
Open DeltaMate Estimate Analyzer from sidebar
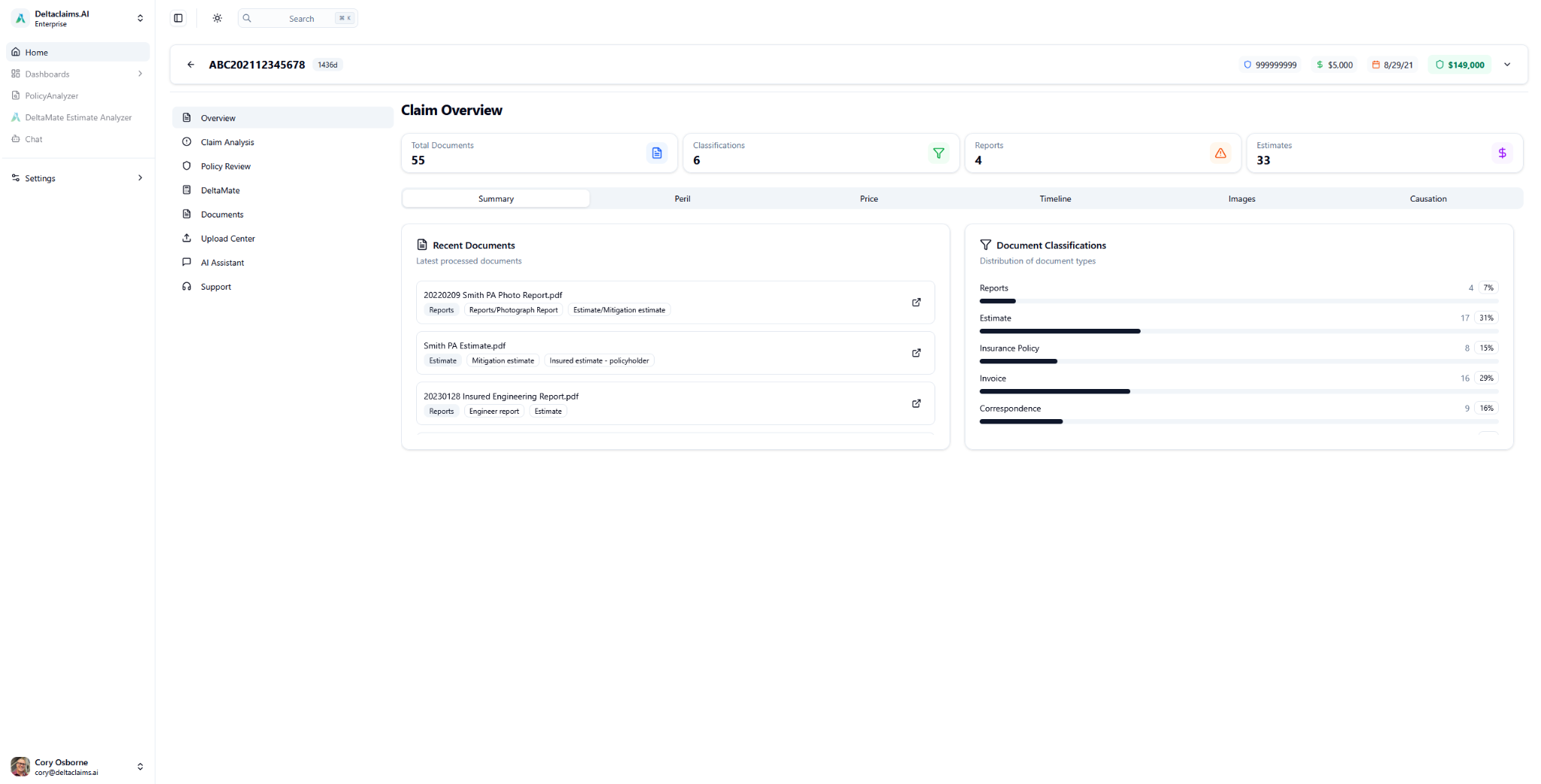[78, 117]
